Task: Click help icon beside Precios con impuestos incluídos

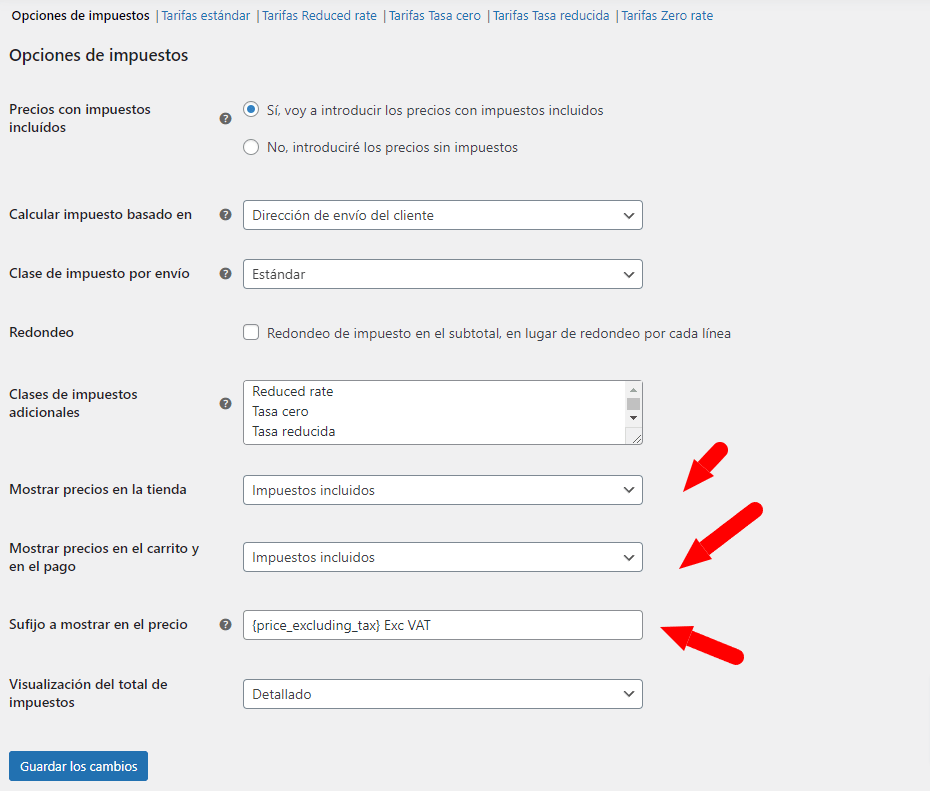Action: click(x=225, y=119)
